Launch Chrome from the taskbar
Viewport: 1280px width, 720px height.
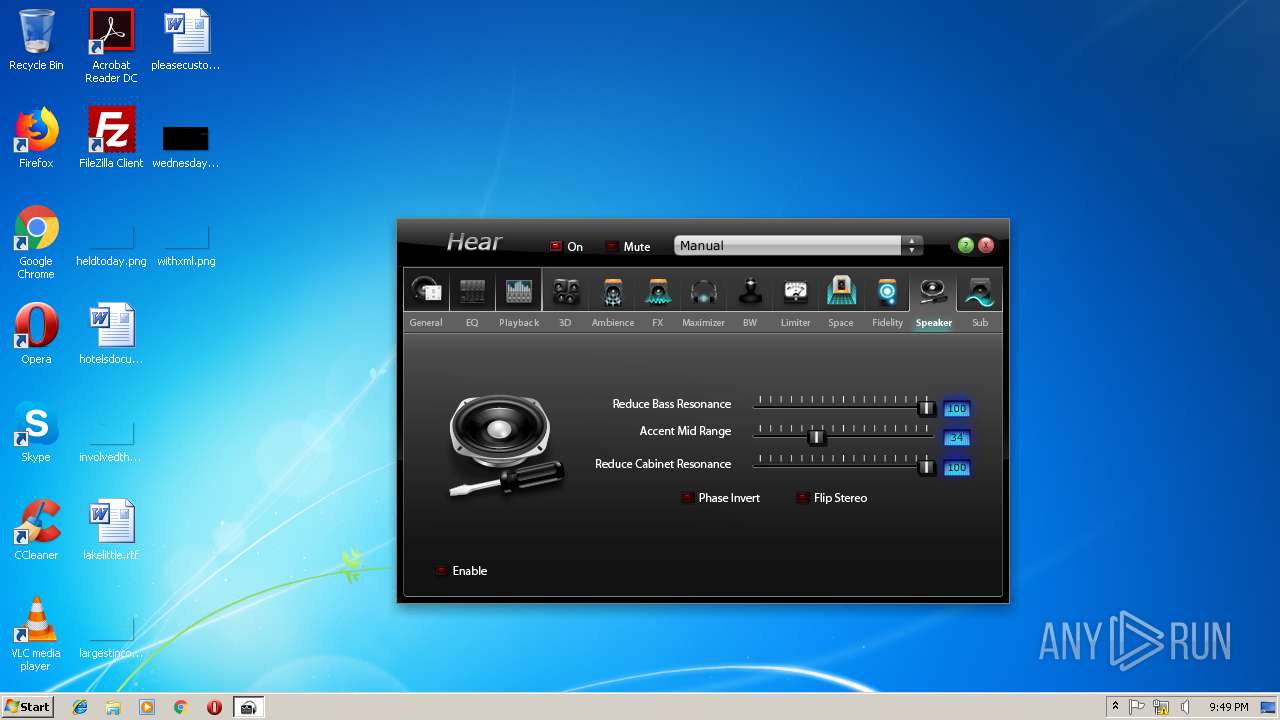click(x=180, y=707)
